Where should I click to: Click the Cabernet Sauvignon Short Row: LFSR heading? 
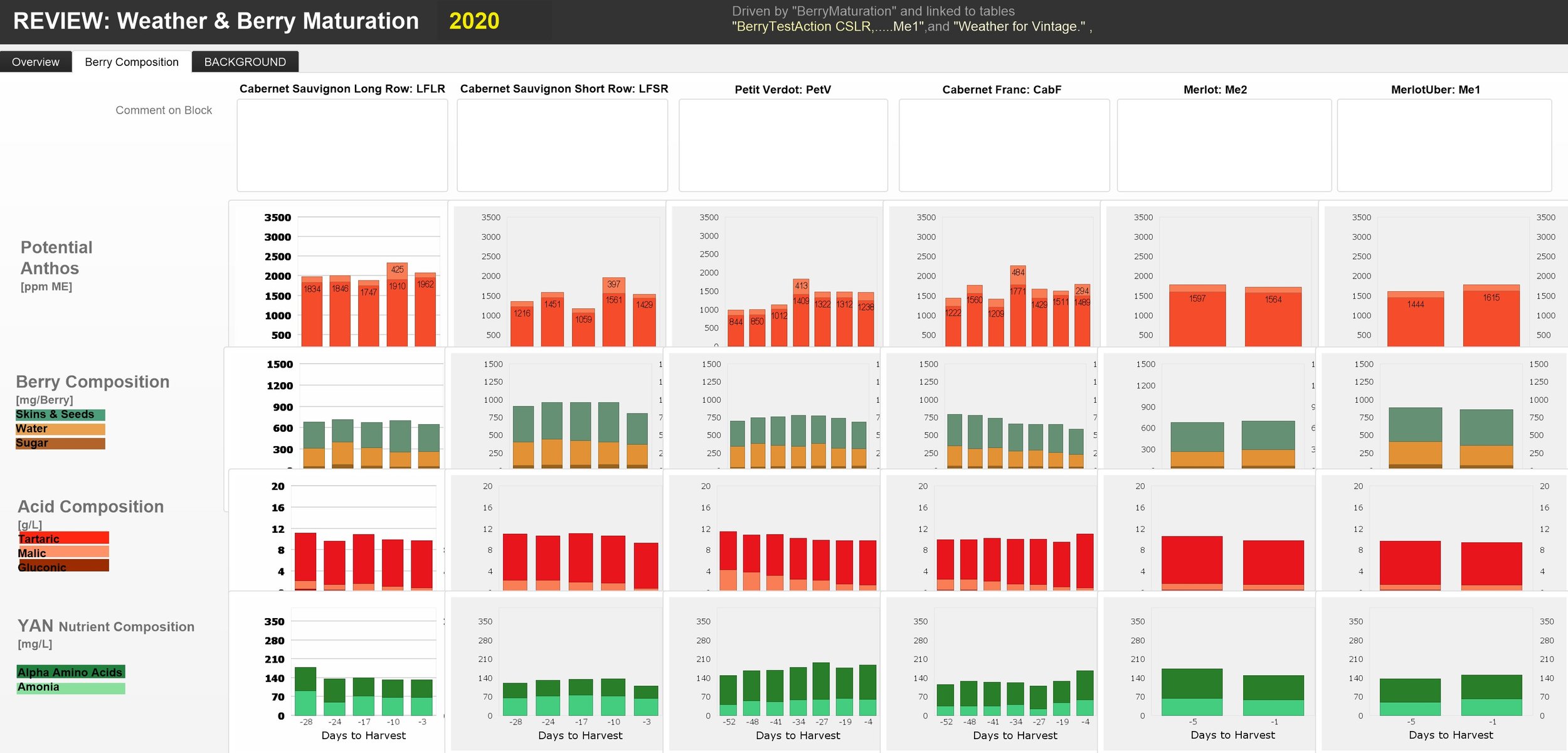(x=564, y=89)
